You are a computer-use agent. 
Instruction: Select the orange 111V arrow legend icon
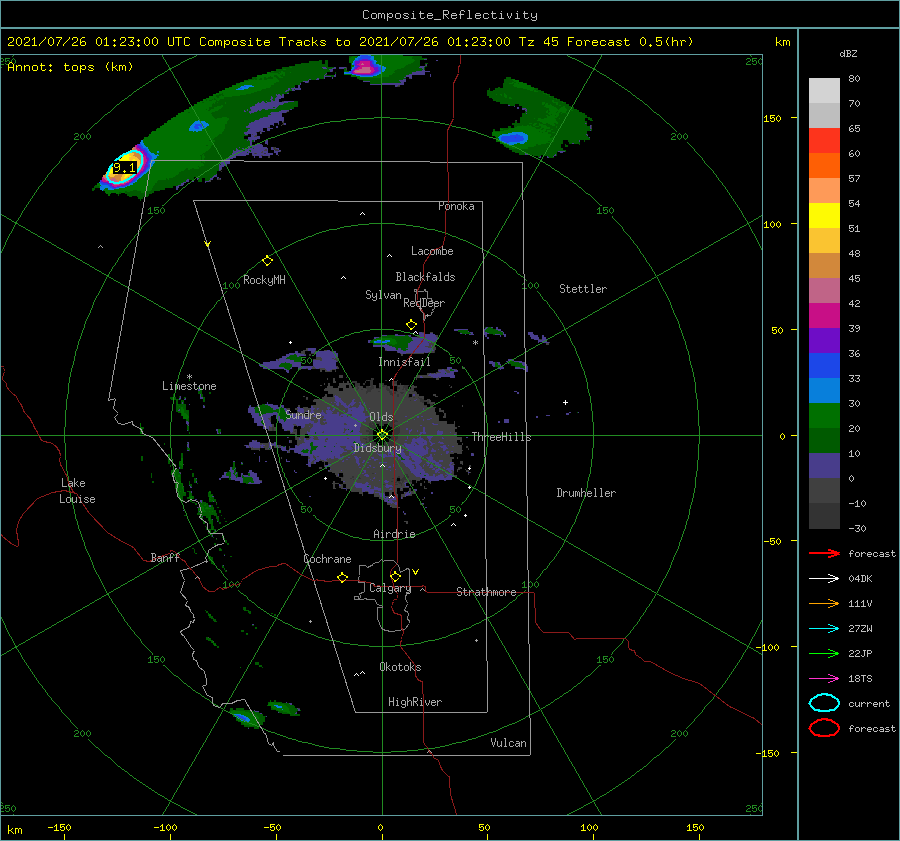pyautogui.click(x=824, y=603)
